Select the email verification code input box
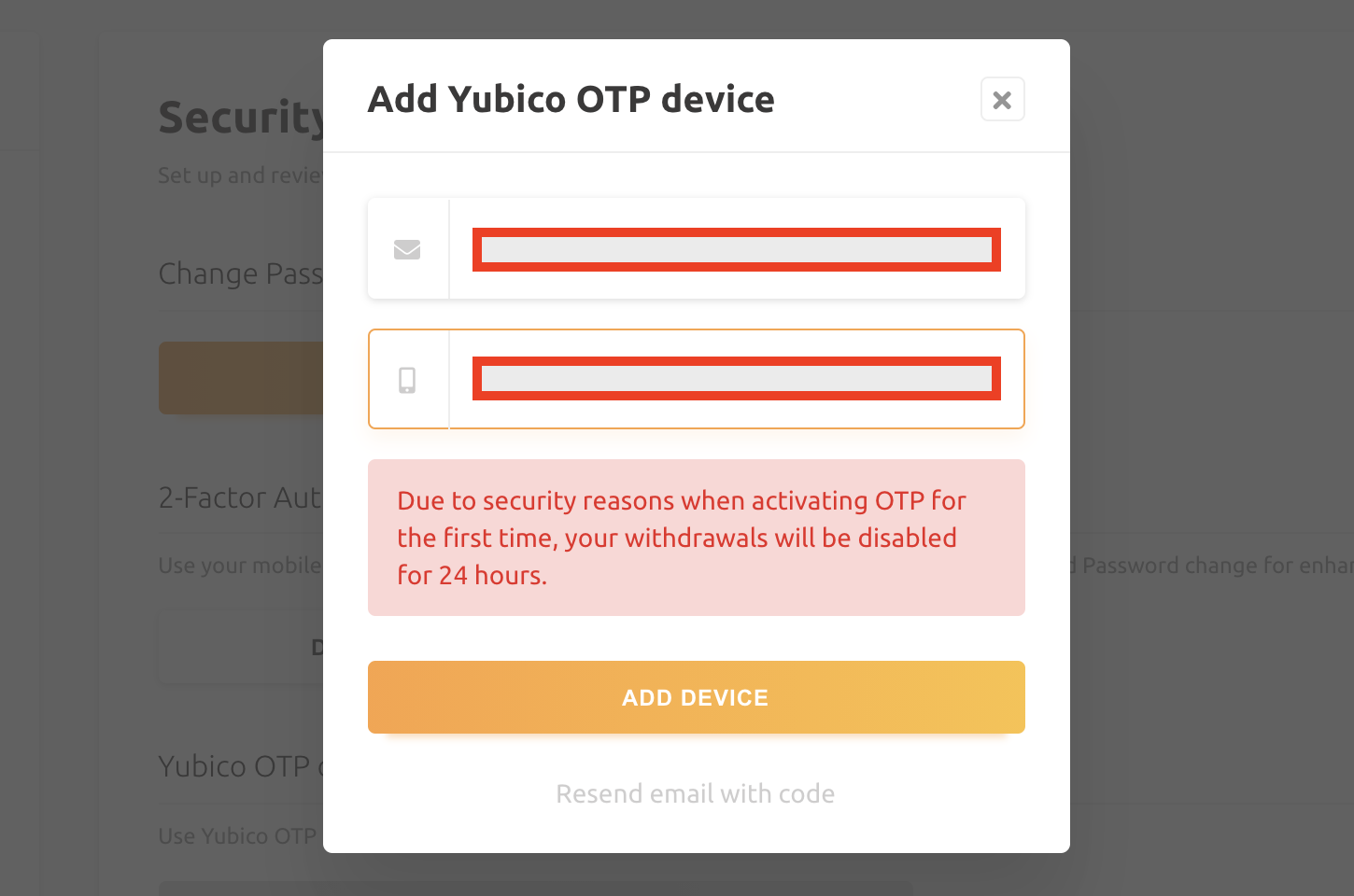Screen dimensions: 1354x896 tap(737, 250)
